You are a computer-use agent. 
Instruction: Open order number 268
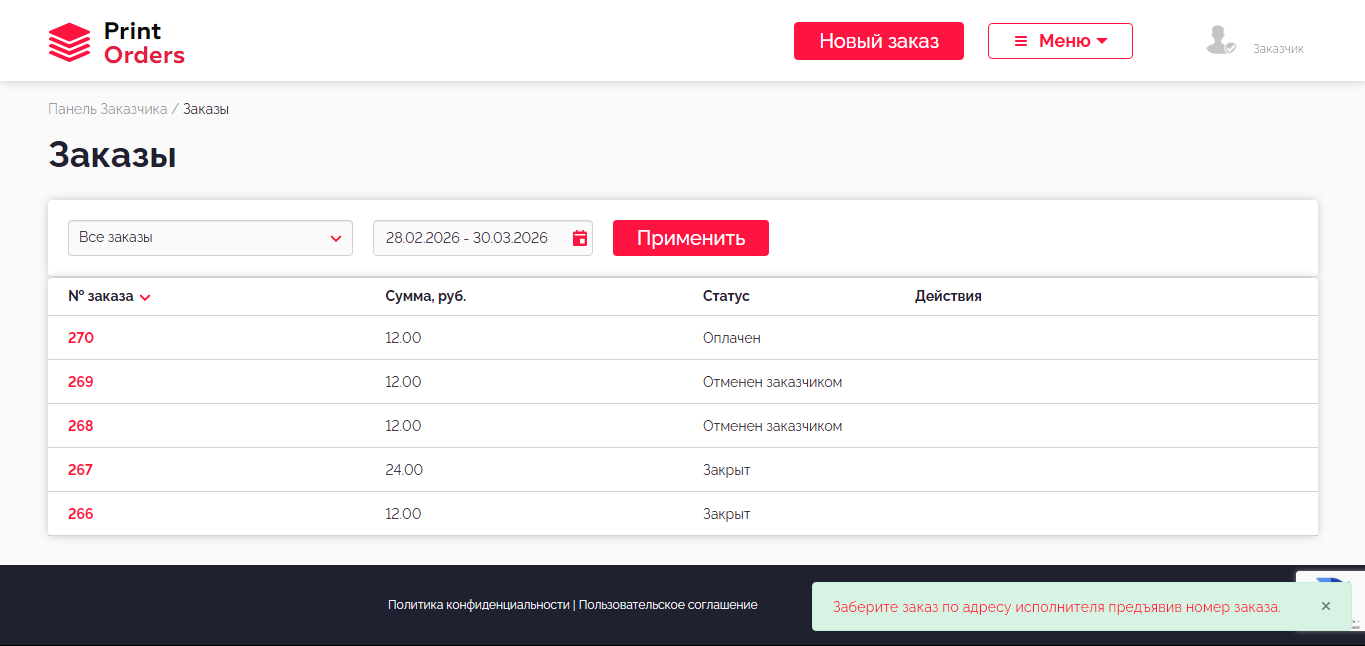tap(81, 426)
